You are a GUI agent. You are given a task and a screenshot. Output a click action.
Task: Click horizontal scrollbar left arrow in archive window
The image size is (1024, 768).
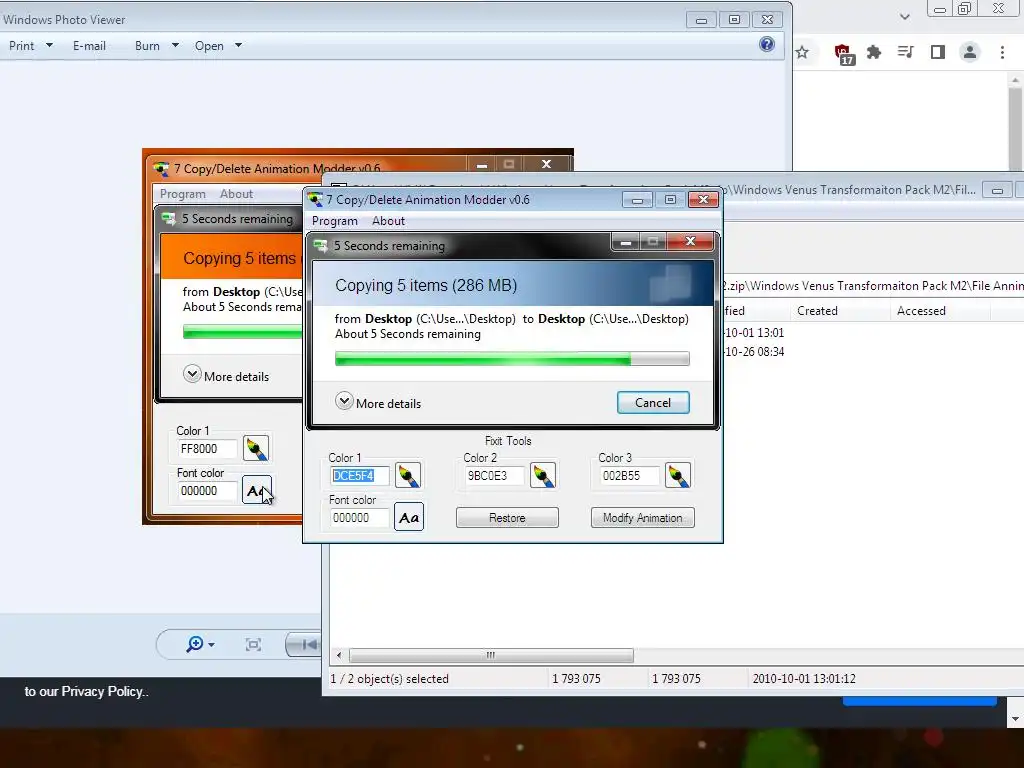[x=339, y=655]
